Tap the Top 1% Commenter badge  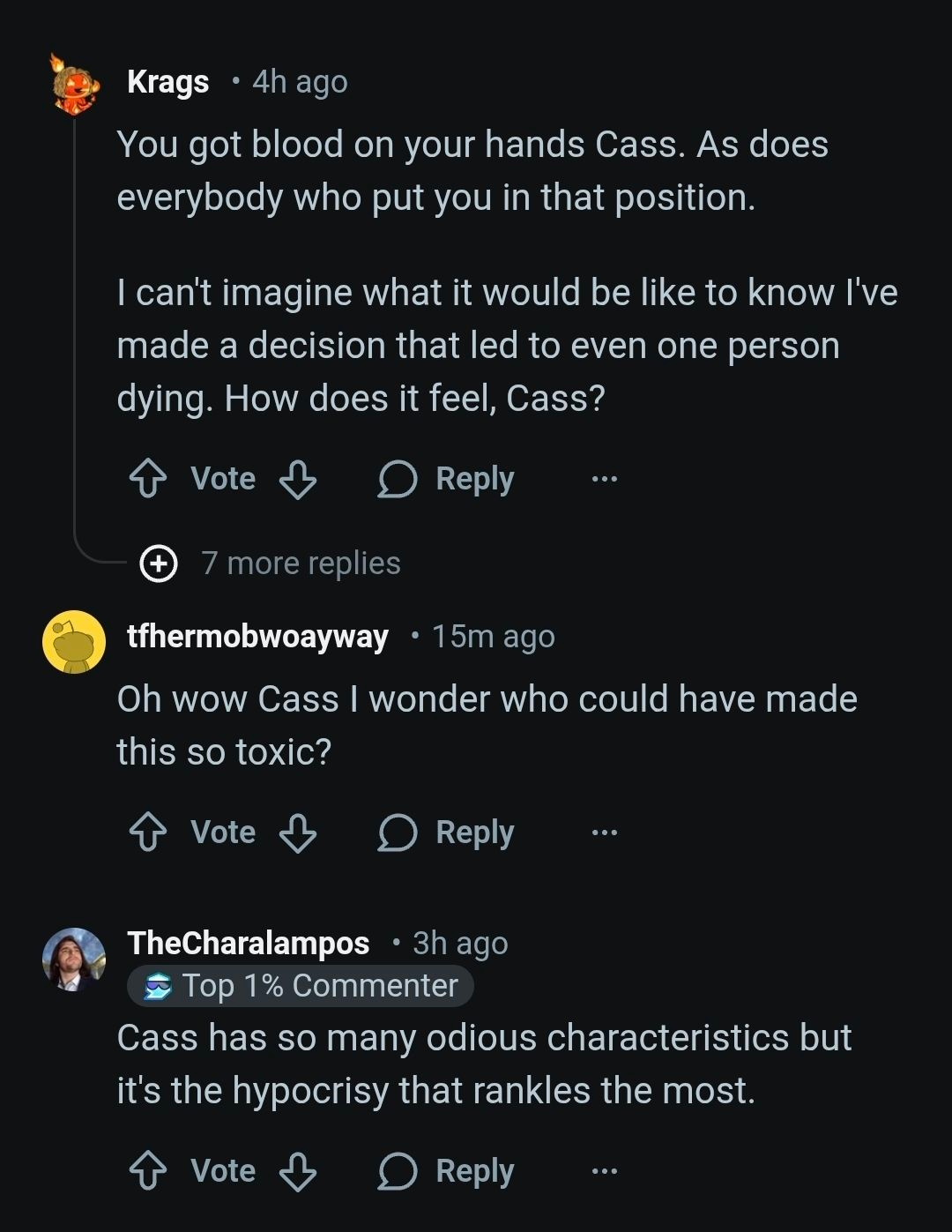(x=301, y=986)
